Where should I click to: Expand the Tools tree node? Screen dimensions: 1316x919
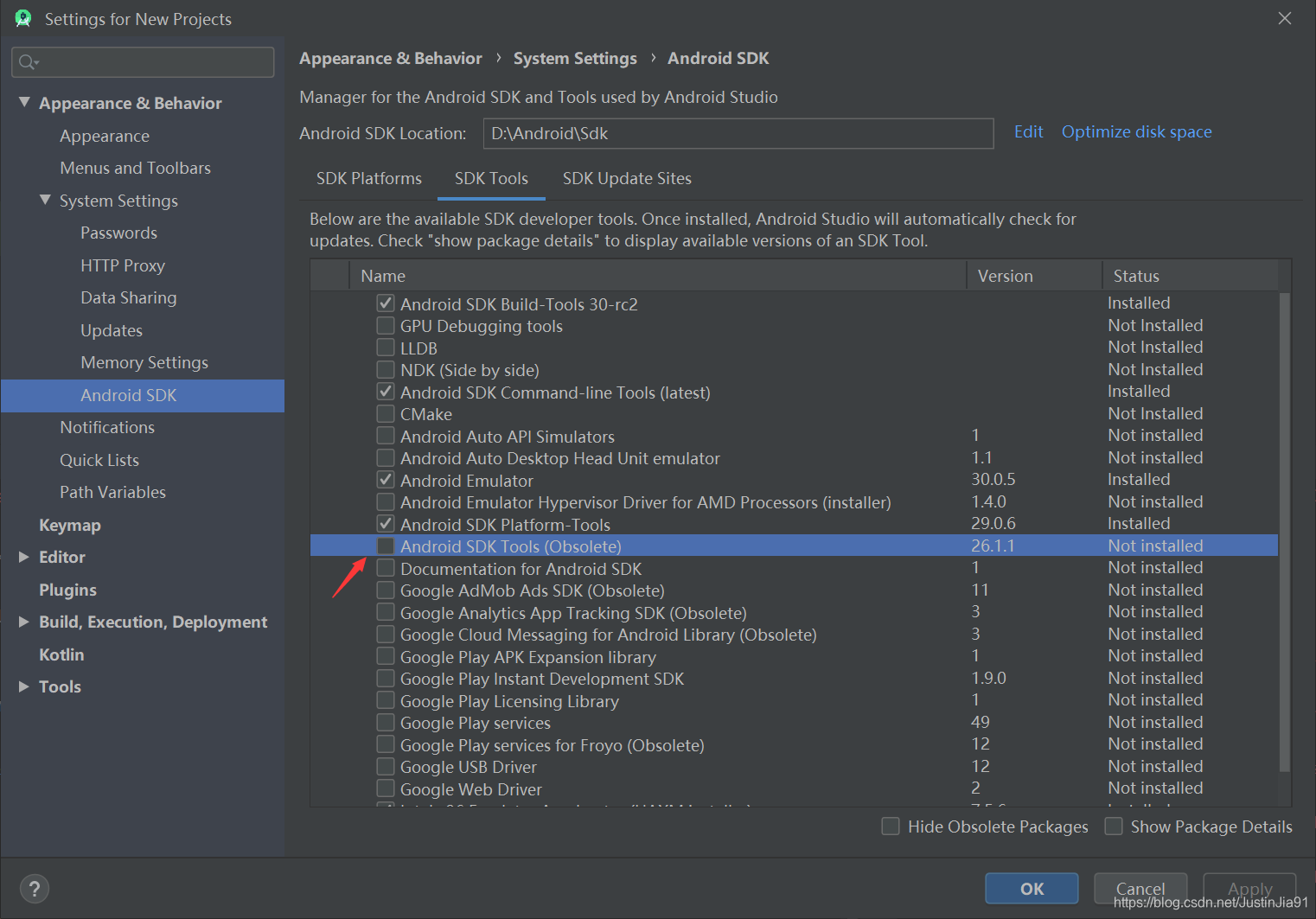(x=24, y=686)
